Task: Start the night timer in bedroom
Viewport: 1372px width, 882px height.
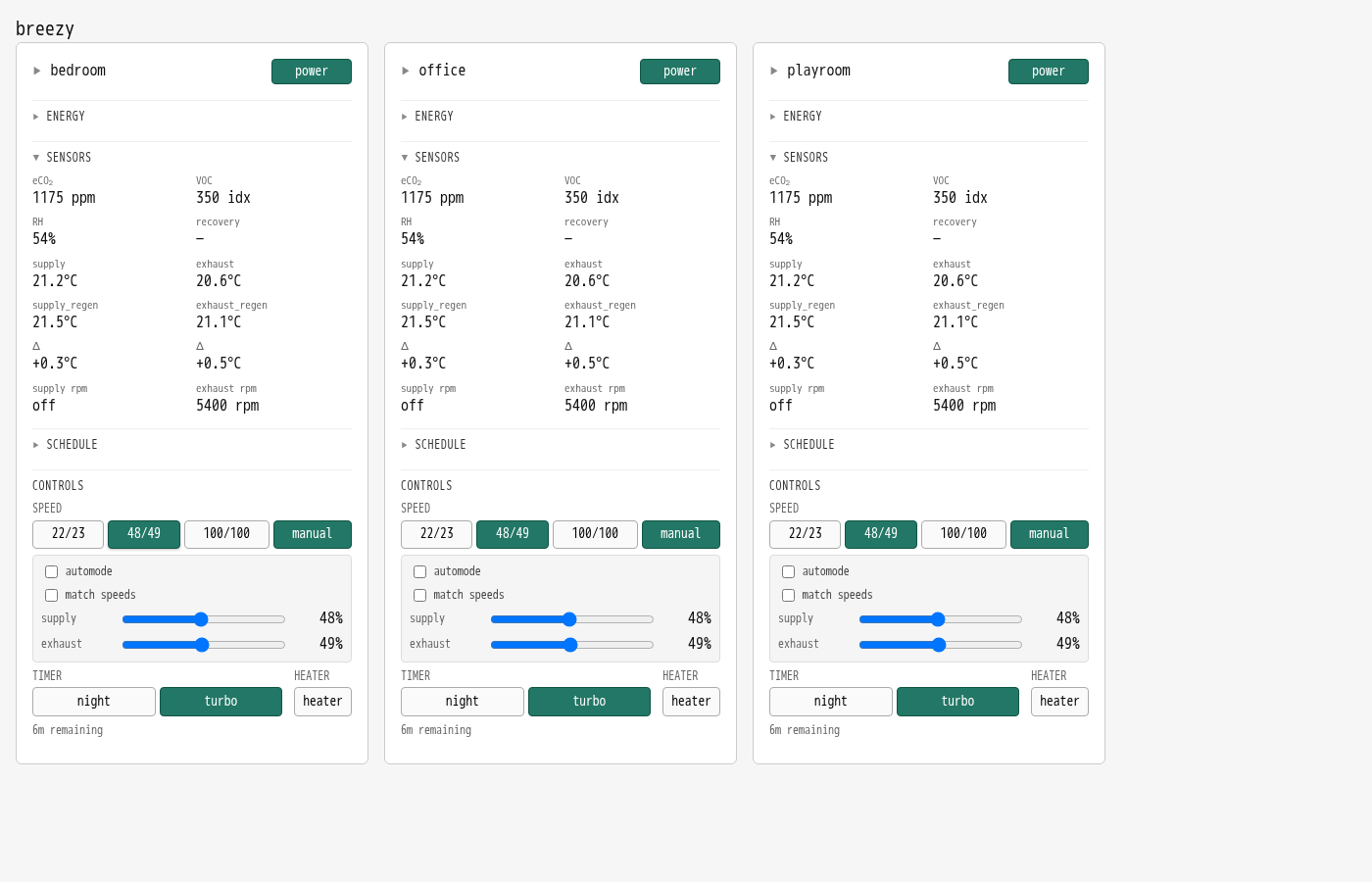Action: (x=94, y=702)
